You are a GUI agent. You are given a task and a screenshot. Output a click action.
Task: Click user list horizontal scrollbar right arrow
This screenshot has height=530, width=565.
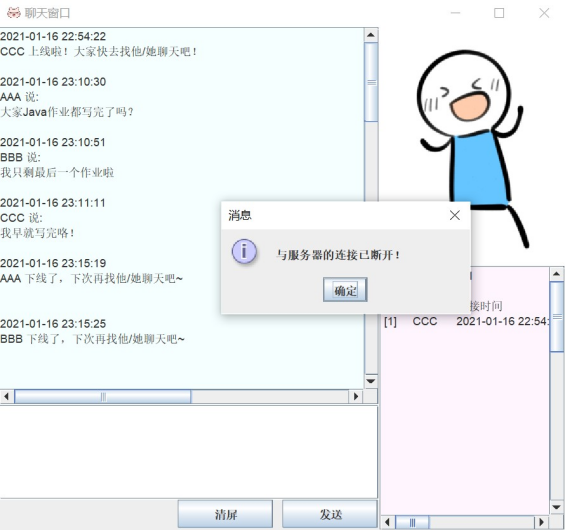541,522
